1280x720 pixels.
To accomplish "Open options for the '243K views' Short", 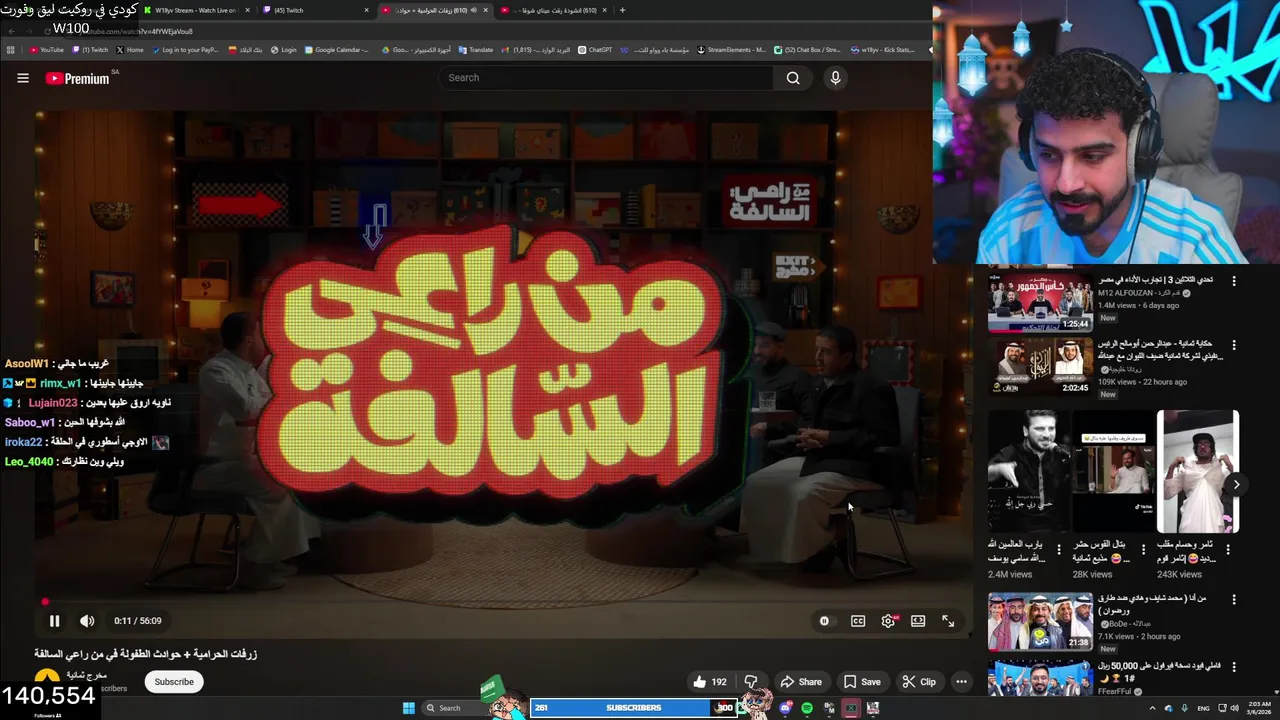I will pos(1229,549).
